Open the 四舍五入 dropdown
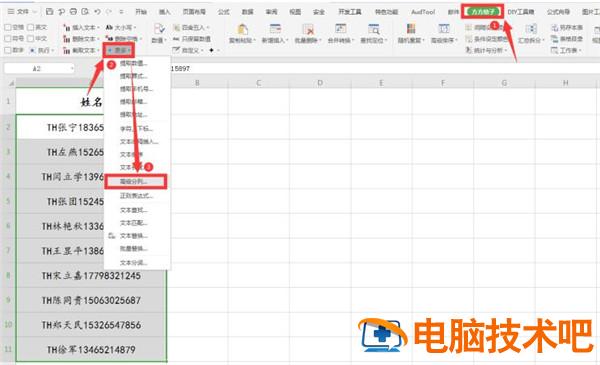Image resolution: width=600 pixels, height=365 pixels. 191,28
